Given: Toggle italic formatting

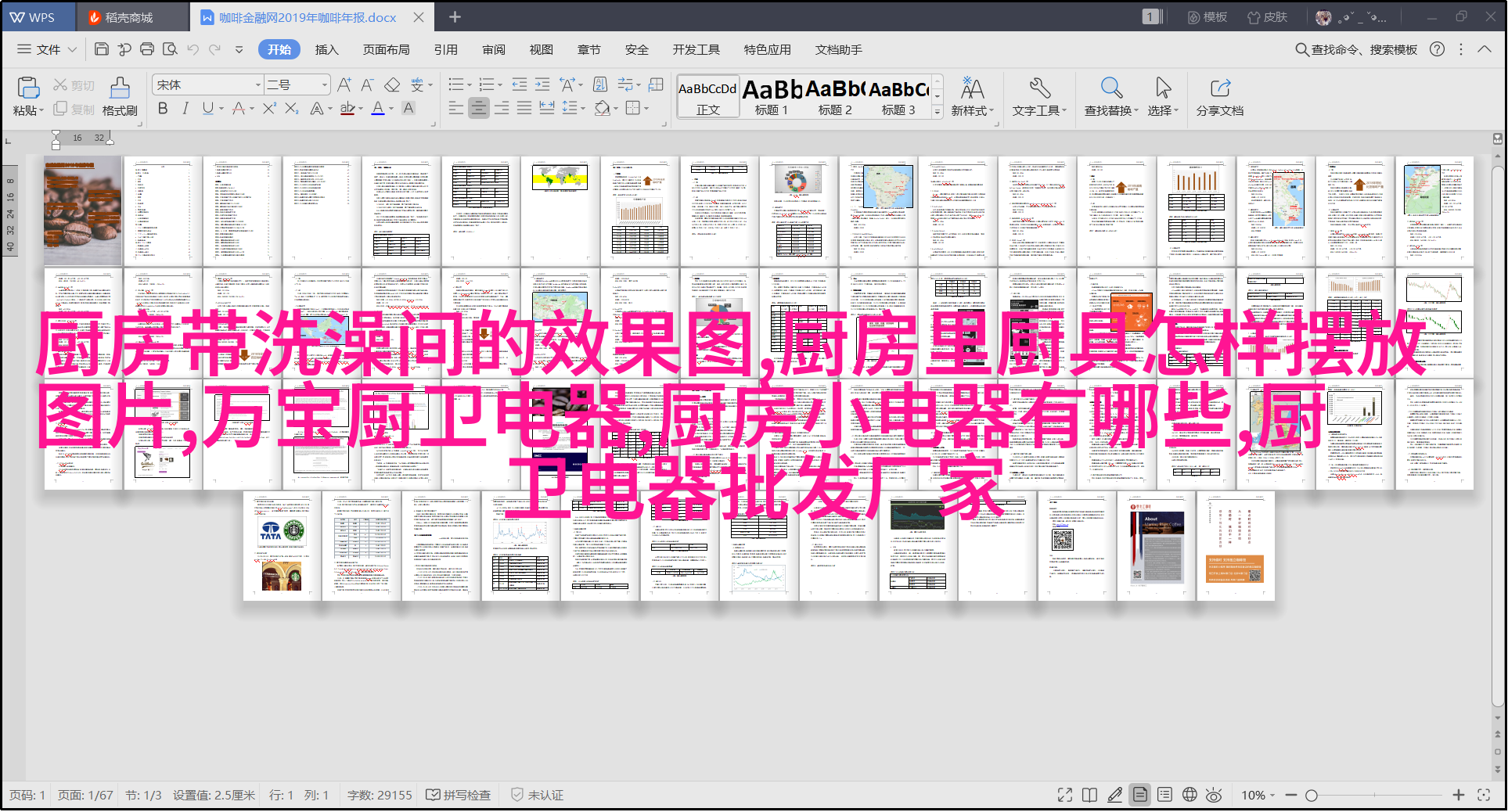Looking at the screenshot, I should tap(185, 109).
